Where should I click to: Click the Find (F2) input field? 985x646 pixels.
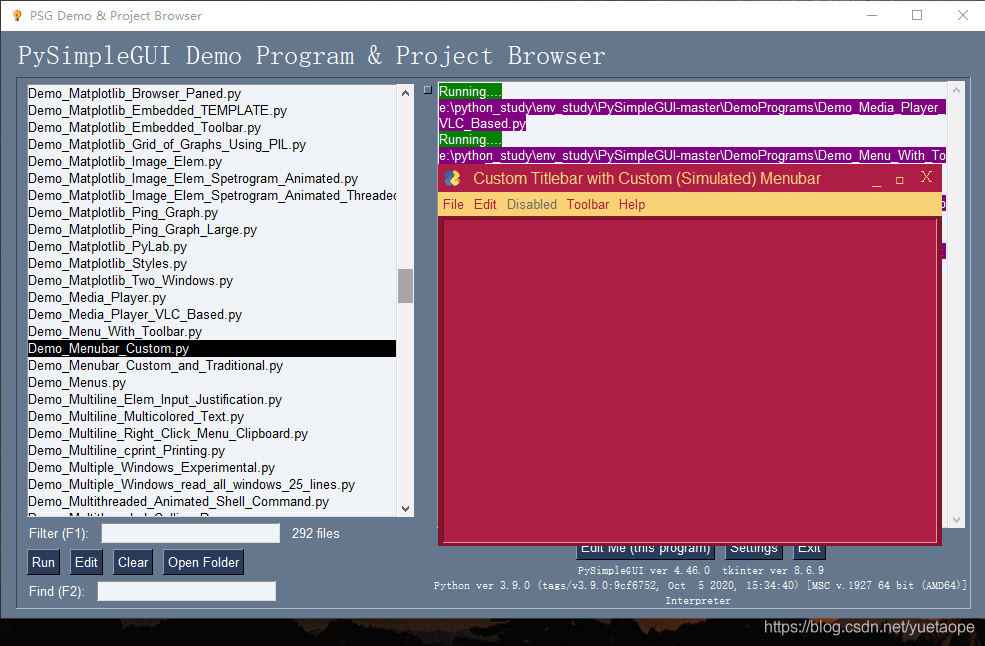(187, 591)
